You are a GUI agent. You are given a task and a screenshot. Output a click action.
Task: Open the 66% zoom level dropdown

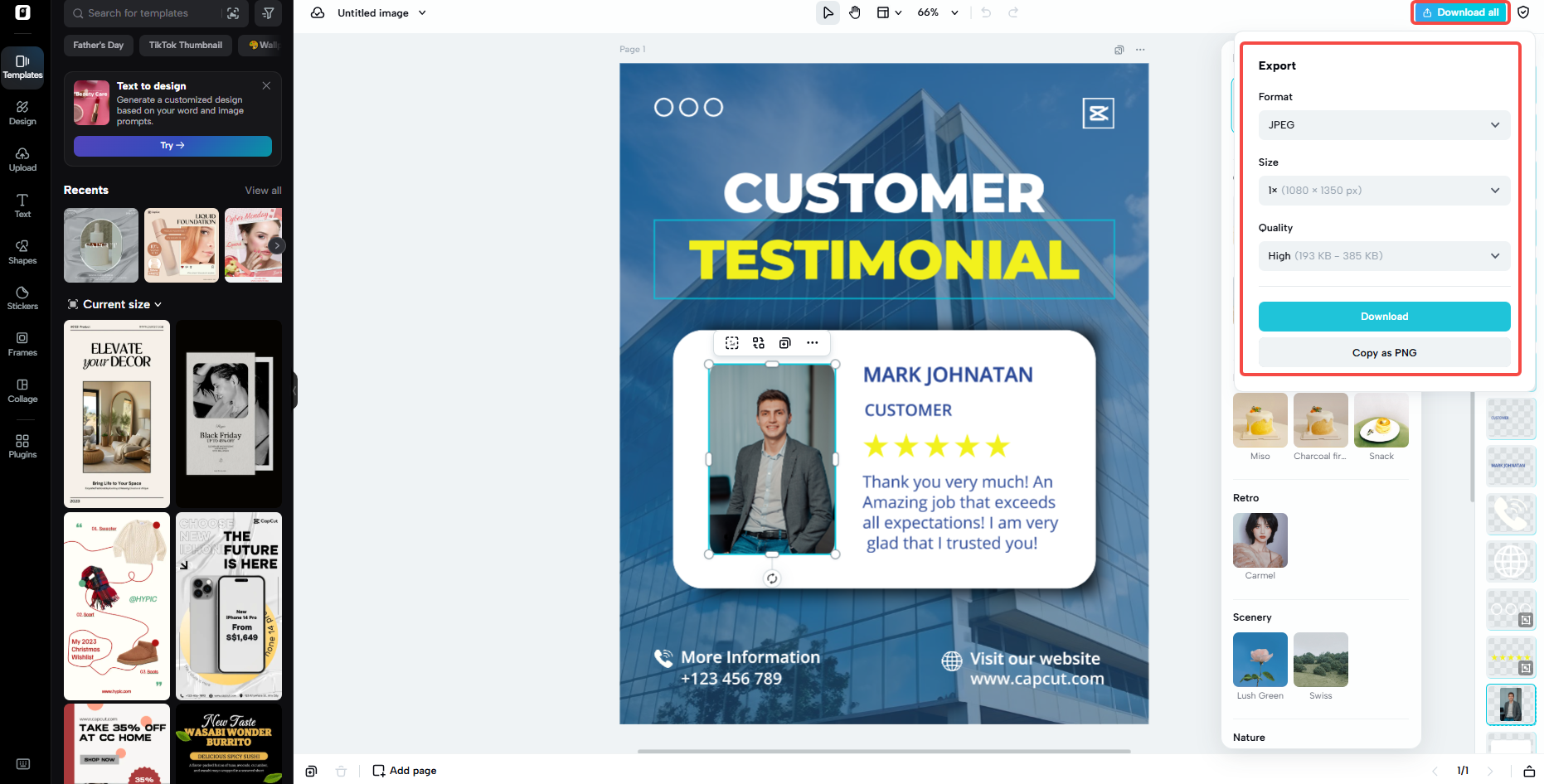(x=938, y=12)
